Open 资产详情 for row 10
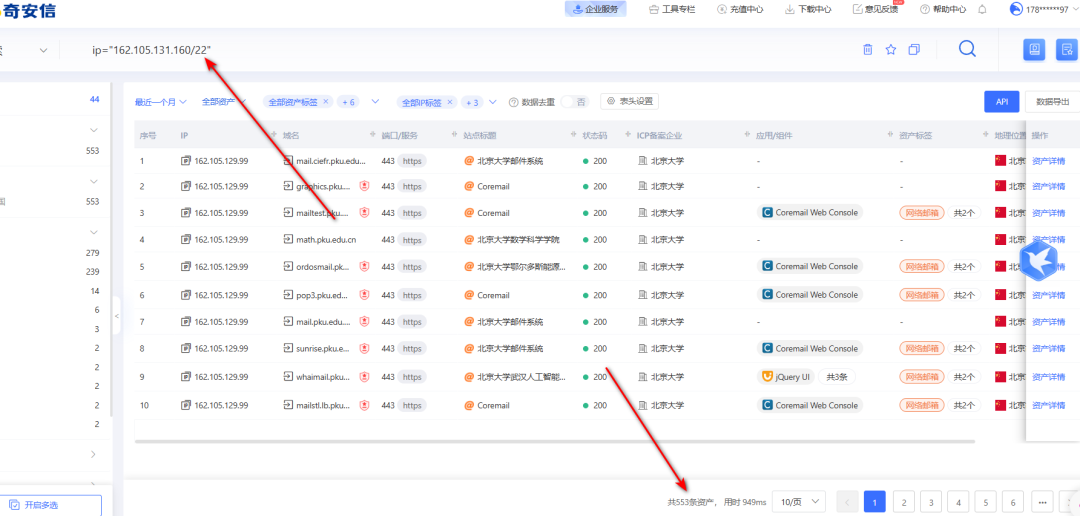 [x=1048, y=405]
